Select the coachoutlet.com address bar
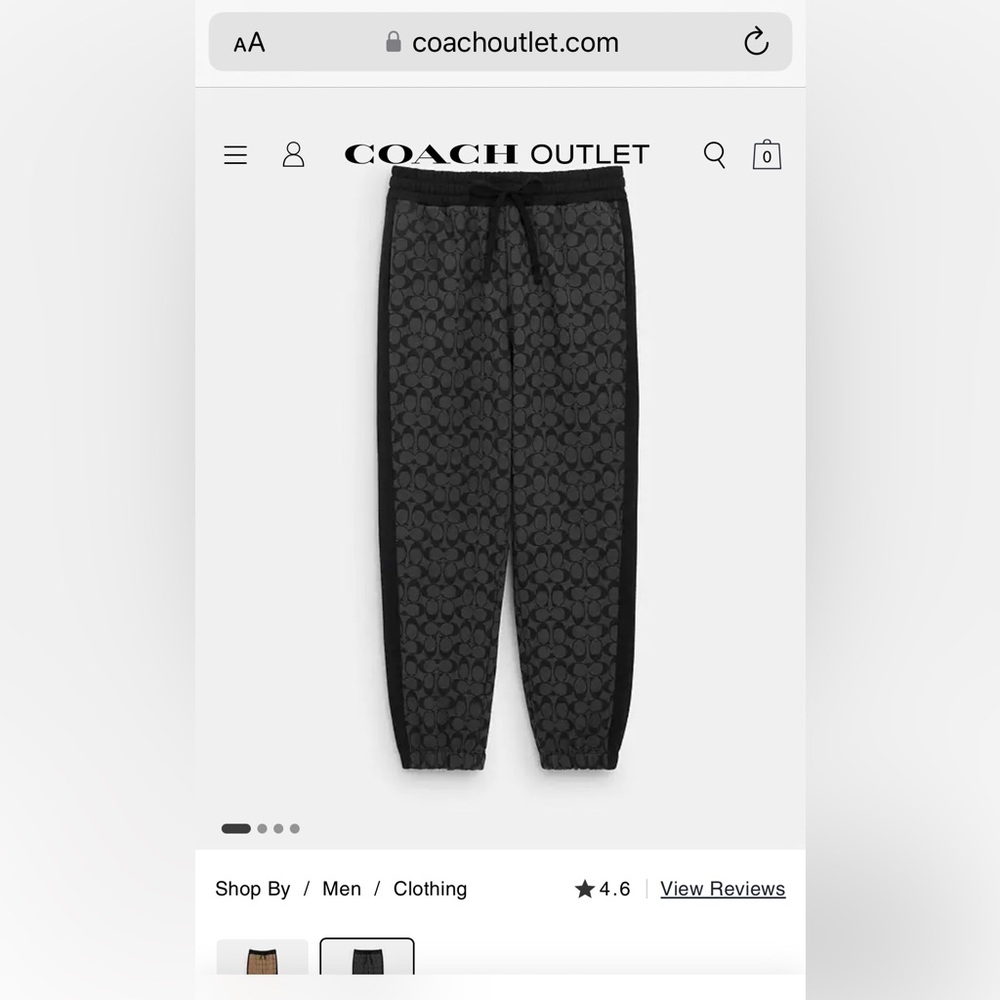 [500, 41]
